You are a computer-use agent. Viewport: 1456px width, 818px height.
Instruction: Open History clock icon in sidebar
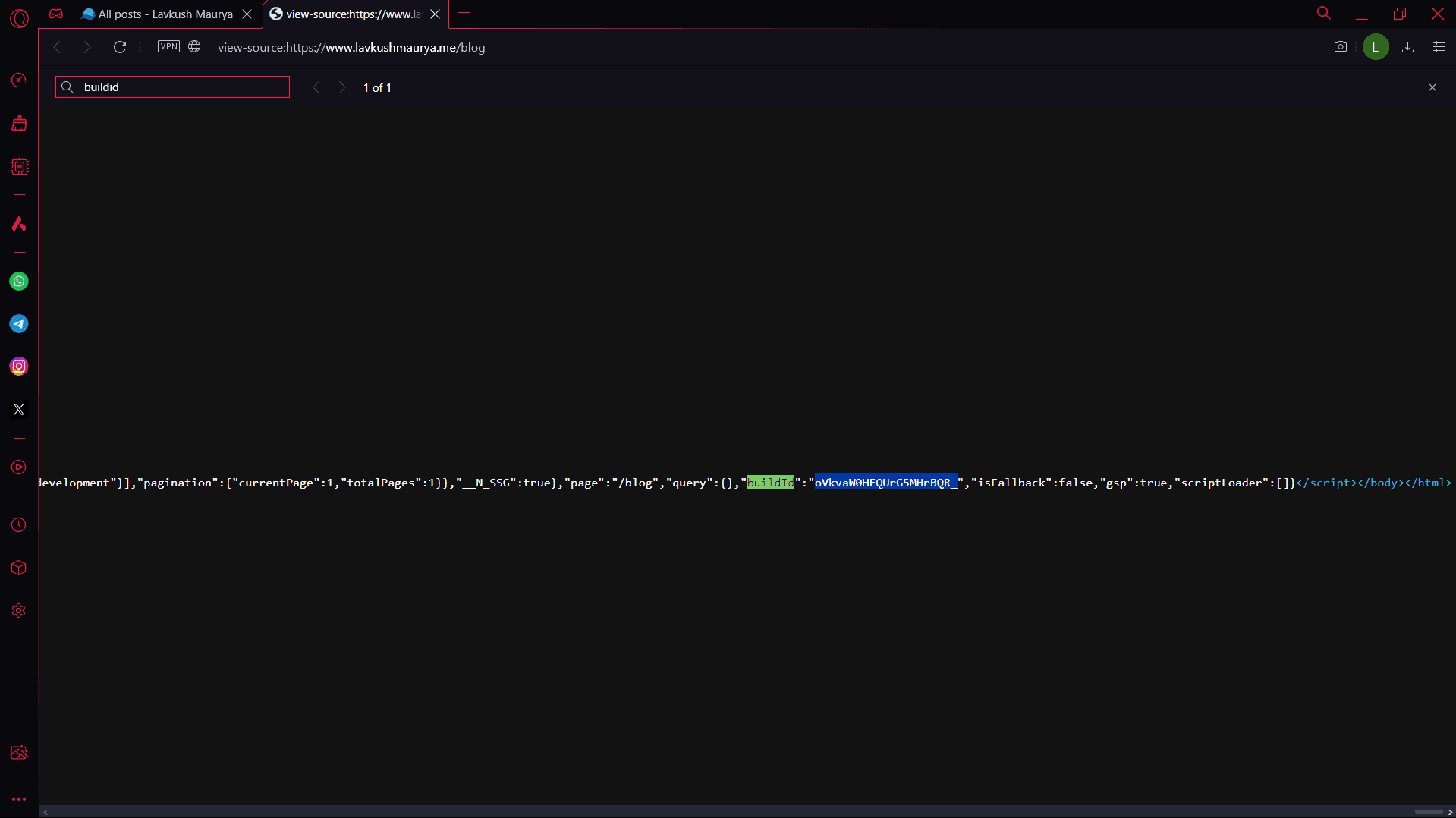tap(19, 525)
